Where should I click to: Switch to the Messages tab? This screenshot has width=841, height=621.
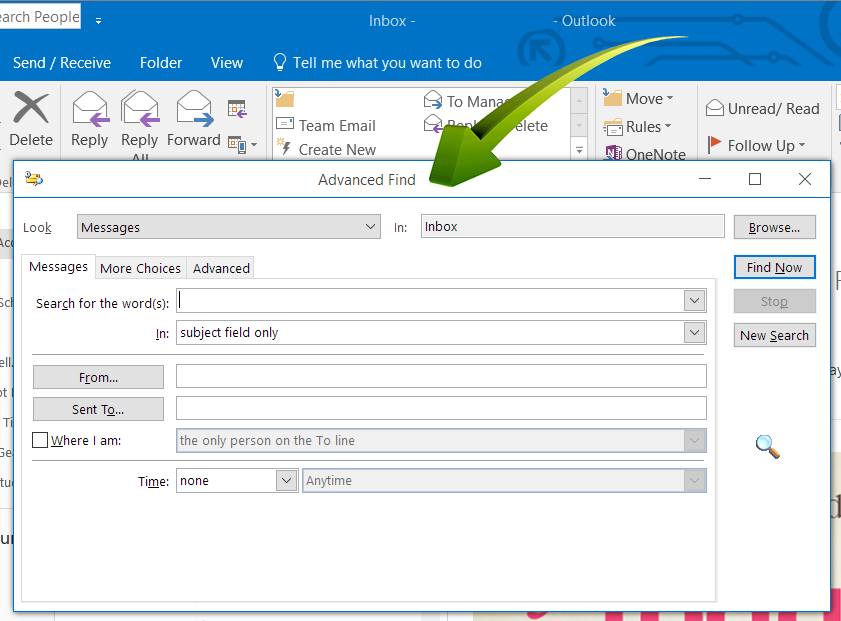point(58,267)
